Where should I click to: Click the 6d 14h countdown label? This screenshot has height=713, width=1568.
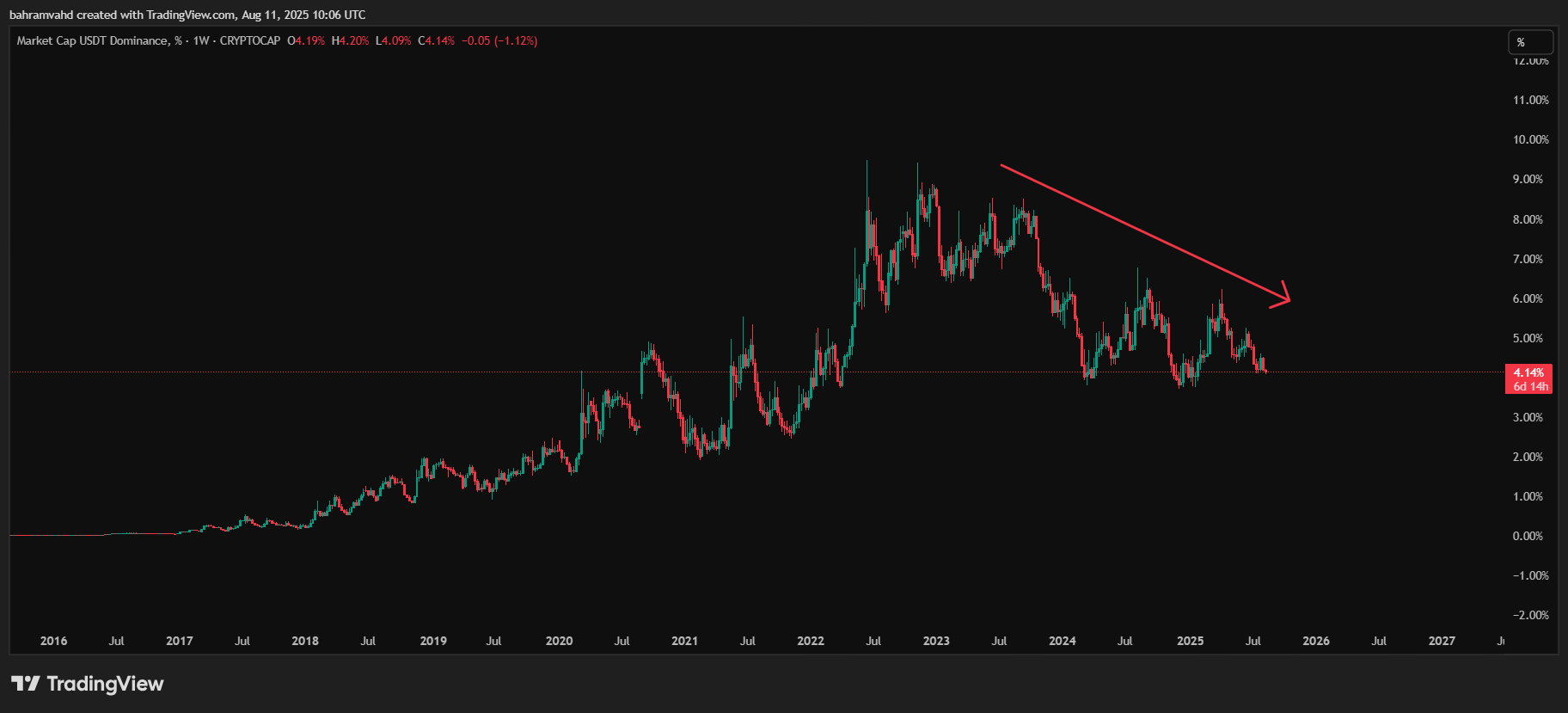pos(1530,386)
